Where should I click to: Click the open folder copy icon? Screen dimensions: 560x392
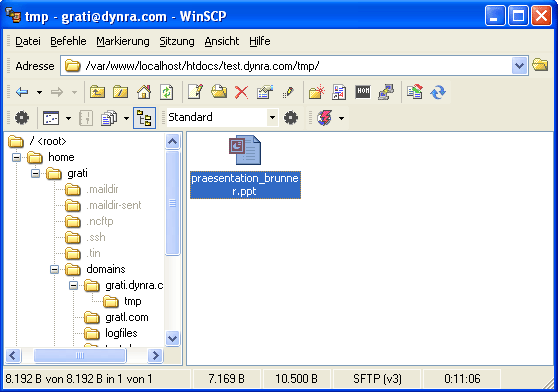pyautogui.click(x=219, y=92)
